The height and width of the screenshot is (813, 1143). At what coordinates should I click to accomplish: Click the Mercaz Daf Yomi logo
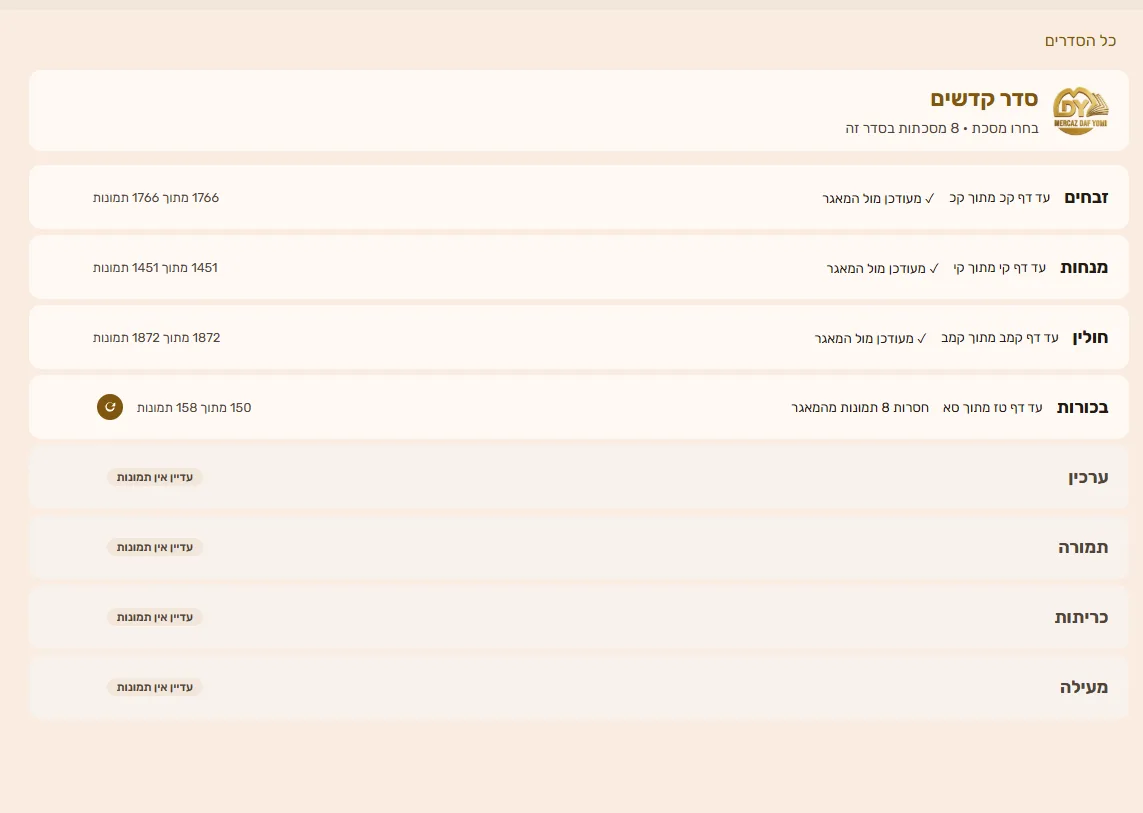tap(1080, 111)
